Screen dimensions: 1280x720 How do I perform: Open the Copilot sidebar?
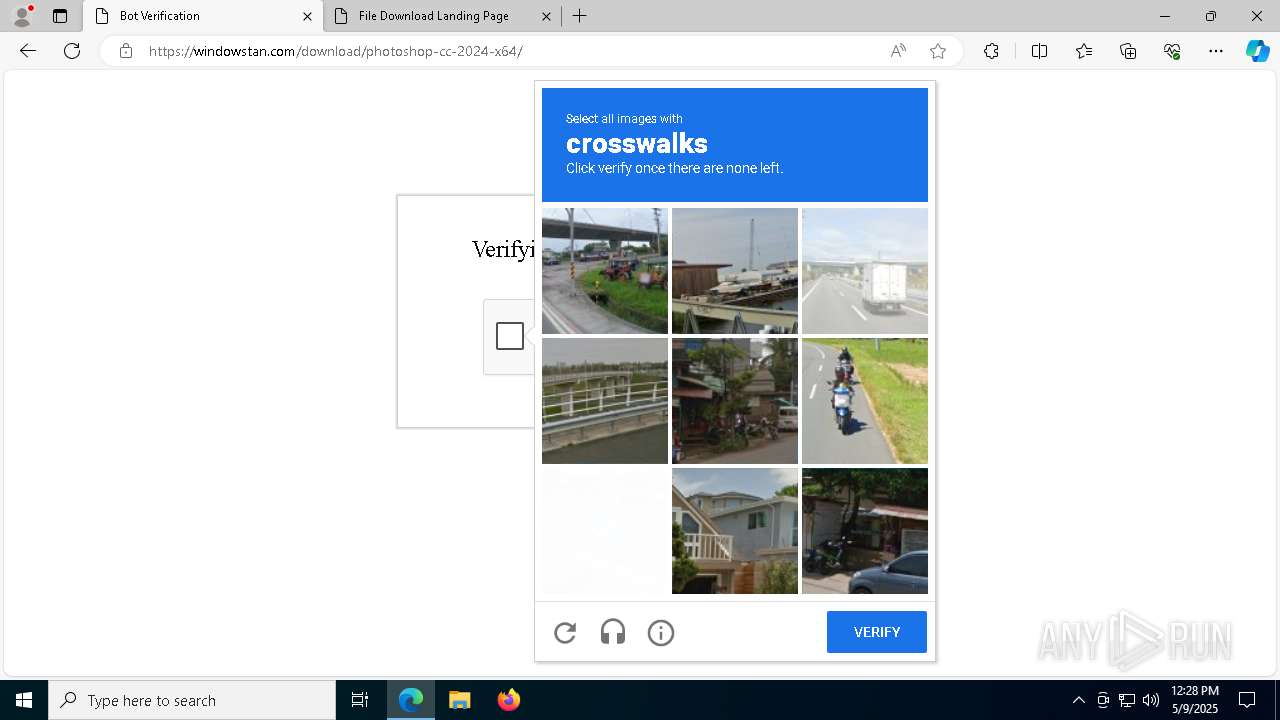click(1257, 51)
